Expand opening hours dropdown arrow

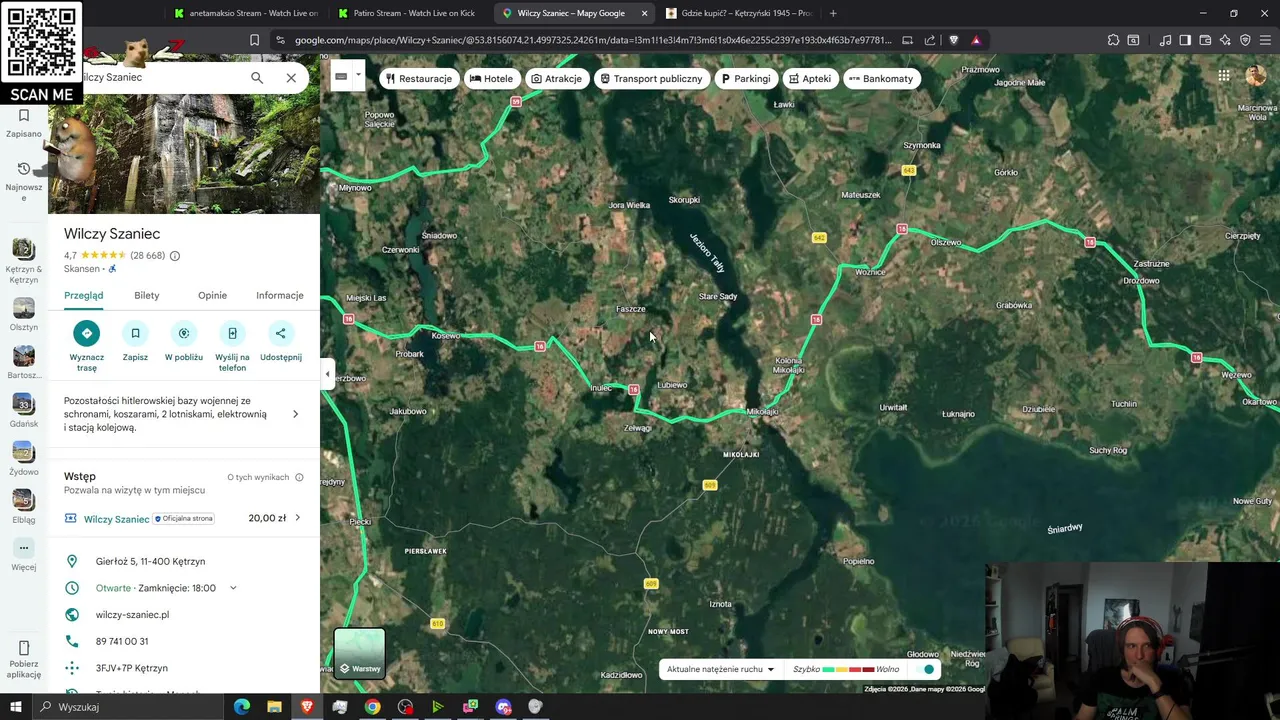click(x=233, y=588)
